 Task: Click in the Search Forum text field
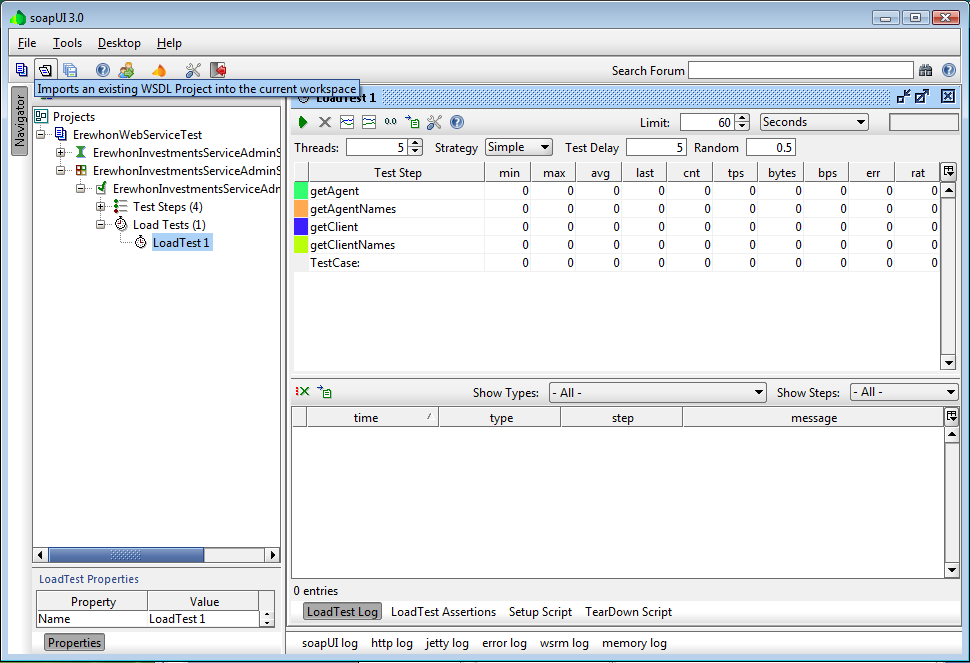(800, 71)
